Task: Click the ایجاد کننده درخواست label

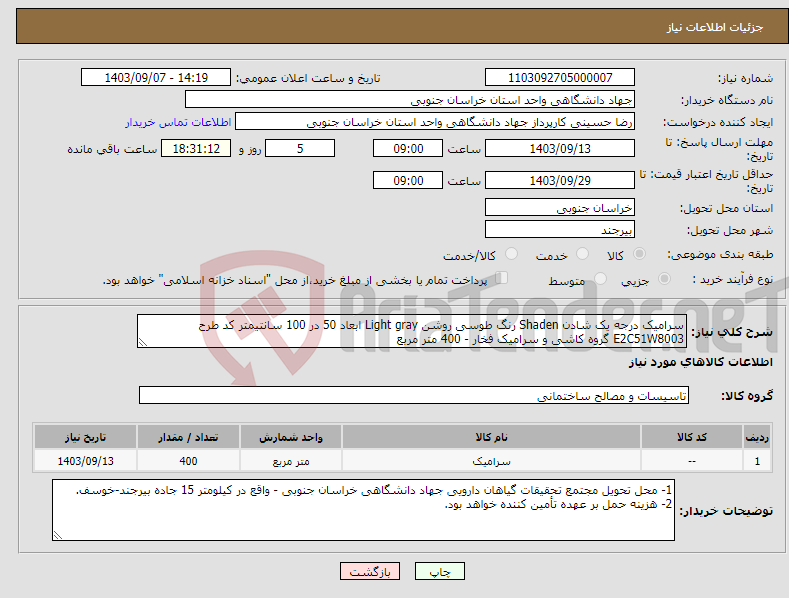Action: pos(718,122)
